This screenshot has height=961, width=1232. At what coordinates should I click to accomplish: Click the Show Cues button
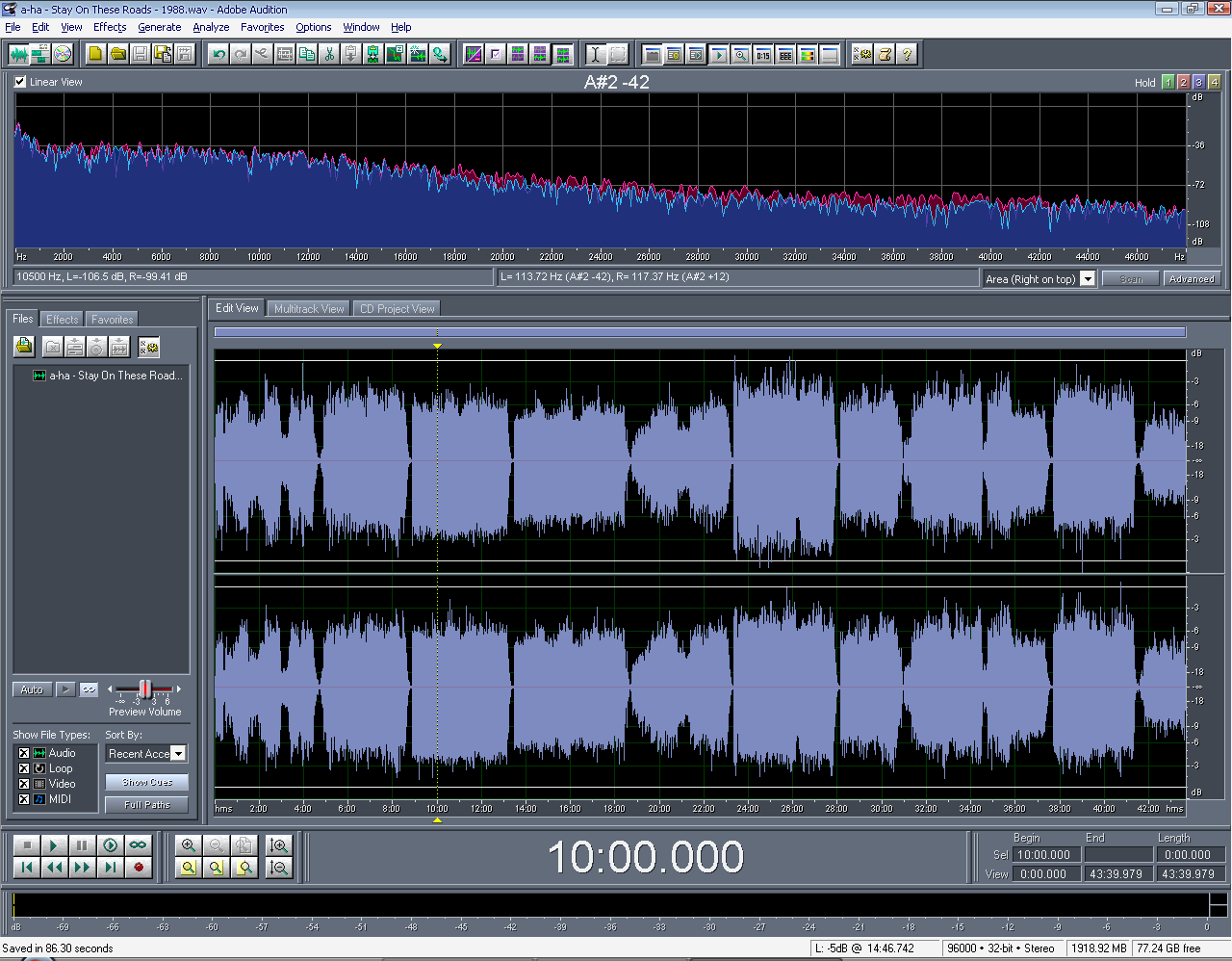(147, 782)
